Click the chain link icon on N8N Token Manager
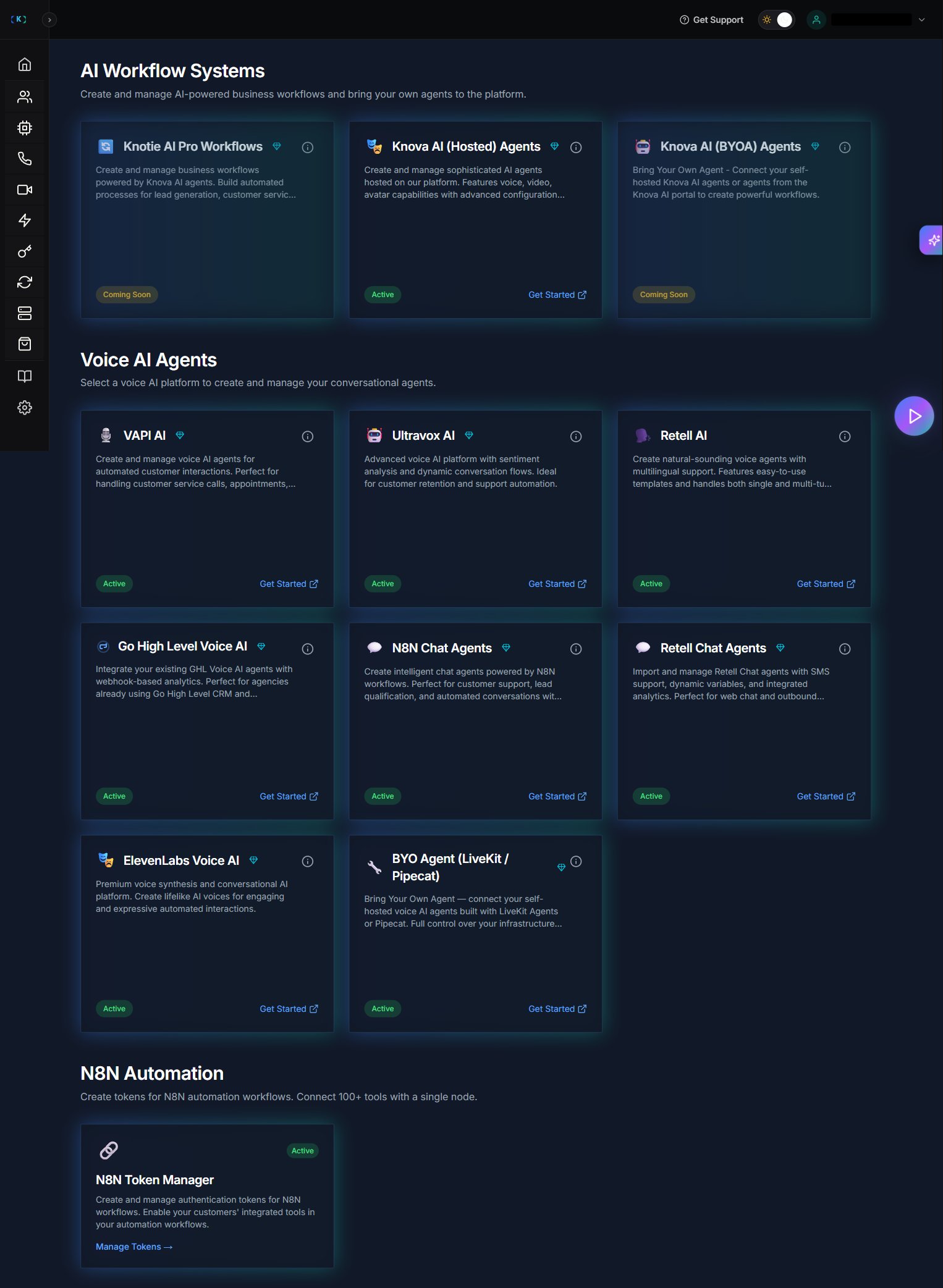This screenshot has height=1288, width=943. click(x=109, y=1150)
